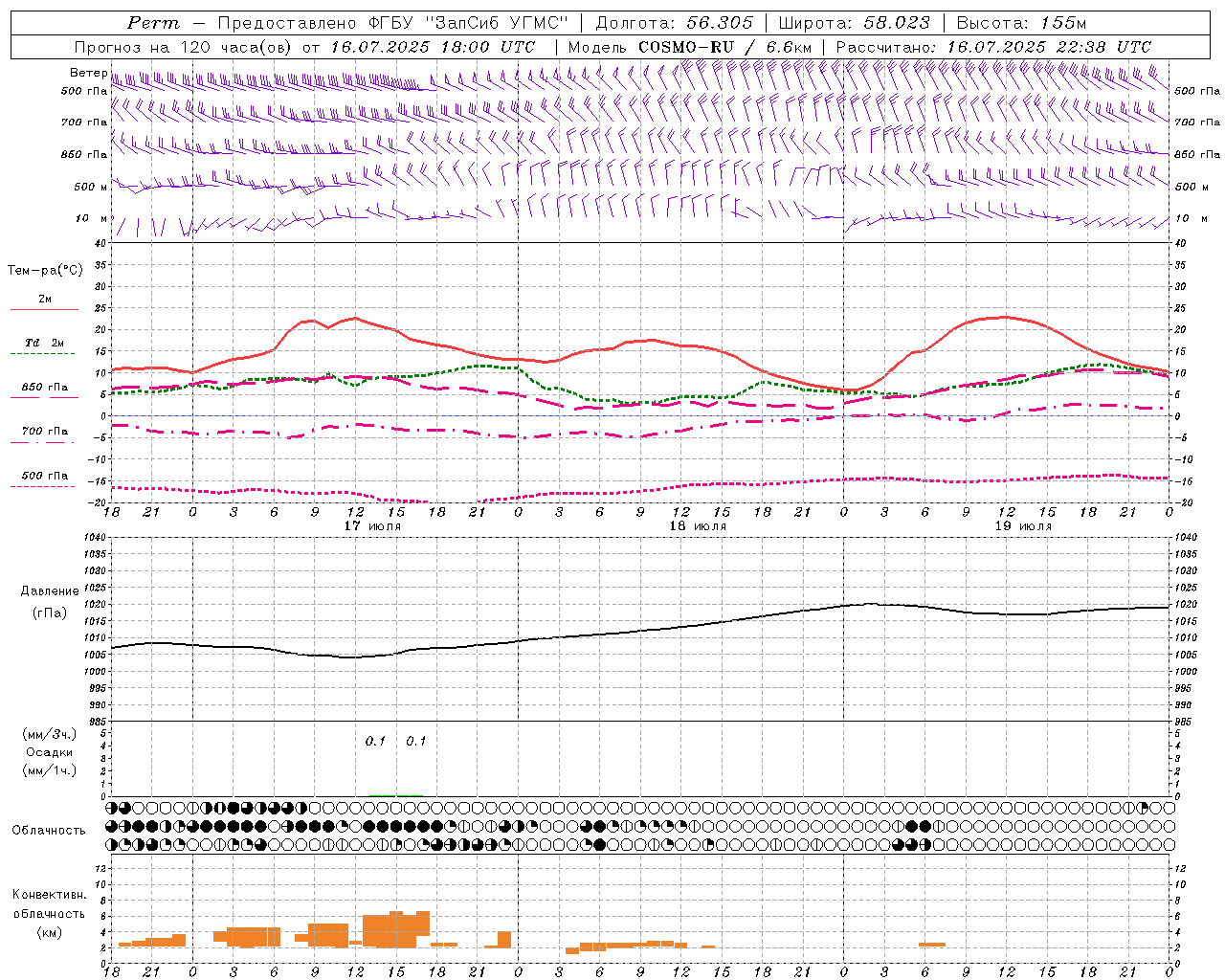Click the forecast start "16.07.2025 18:00 UTC"
Screen dimensions: 1225x980
434,47
